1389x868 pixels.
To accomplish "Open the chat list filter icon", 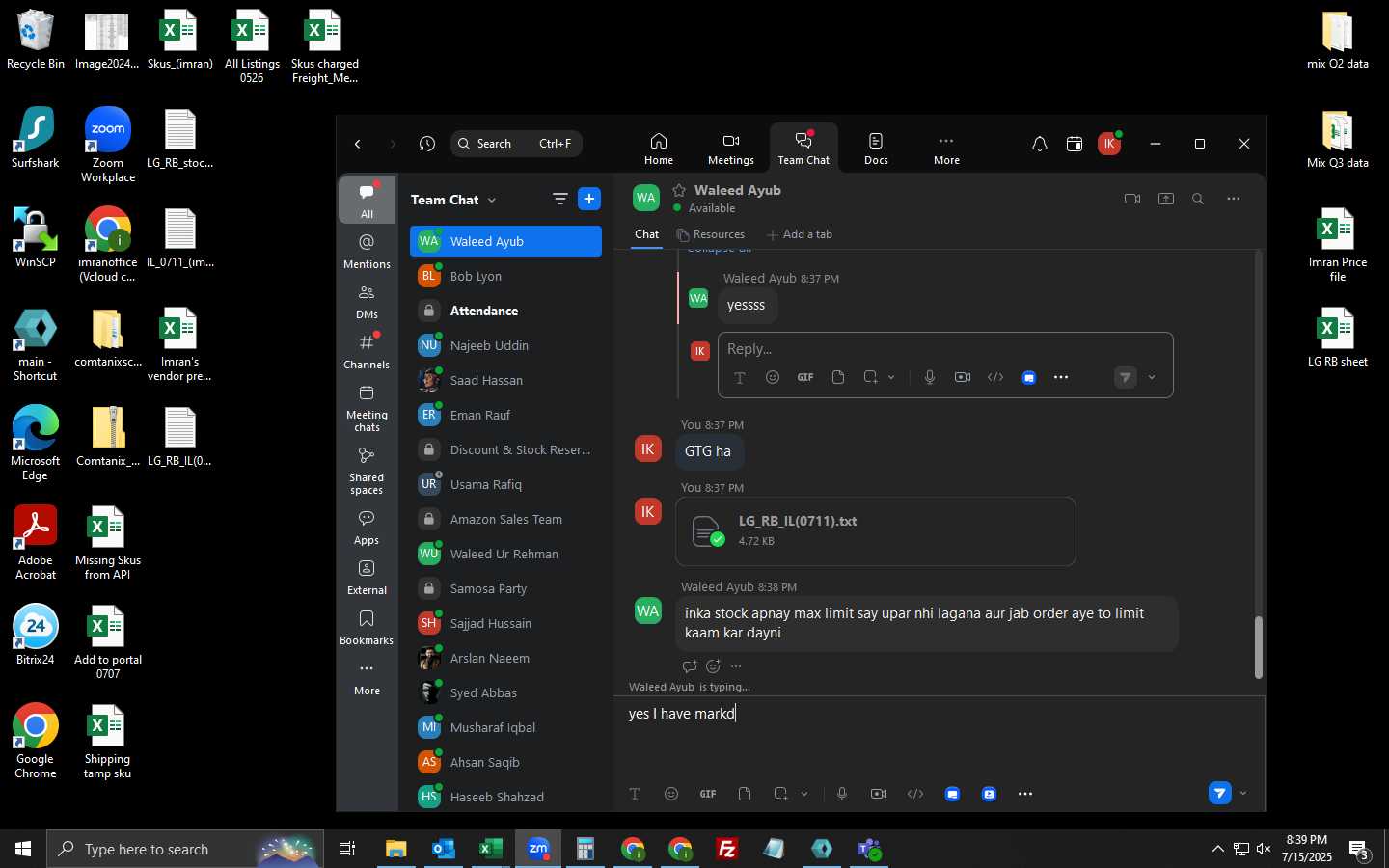I will tap(559, 199).
